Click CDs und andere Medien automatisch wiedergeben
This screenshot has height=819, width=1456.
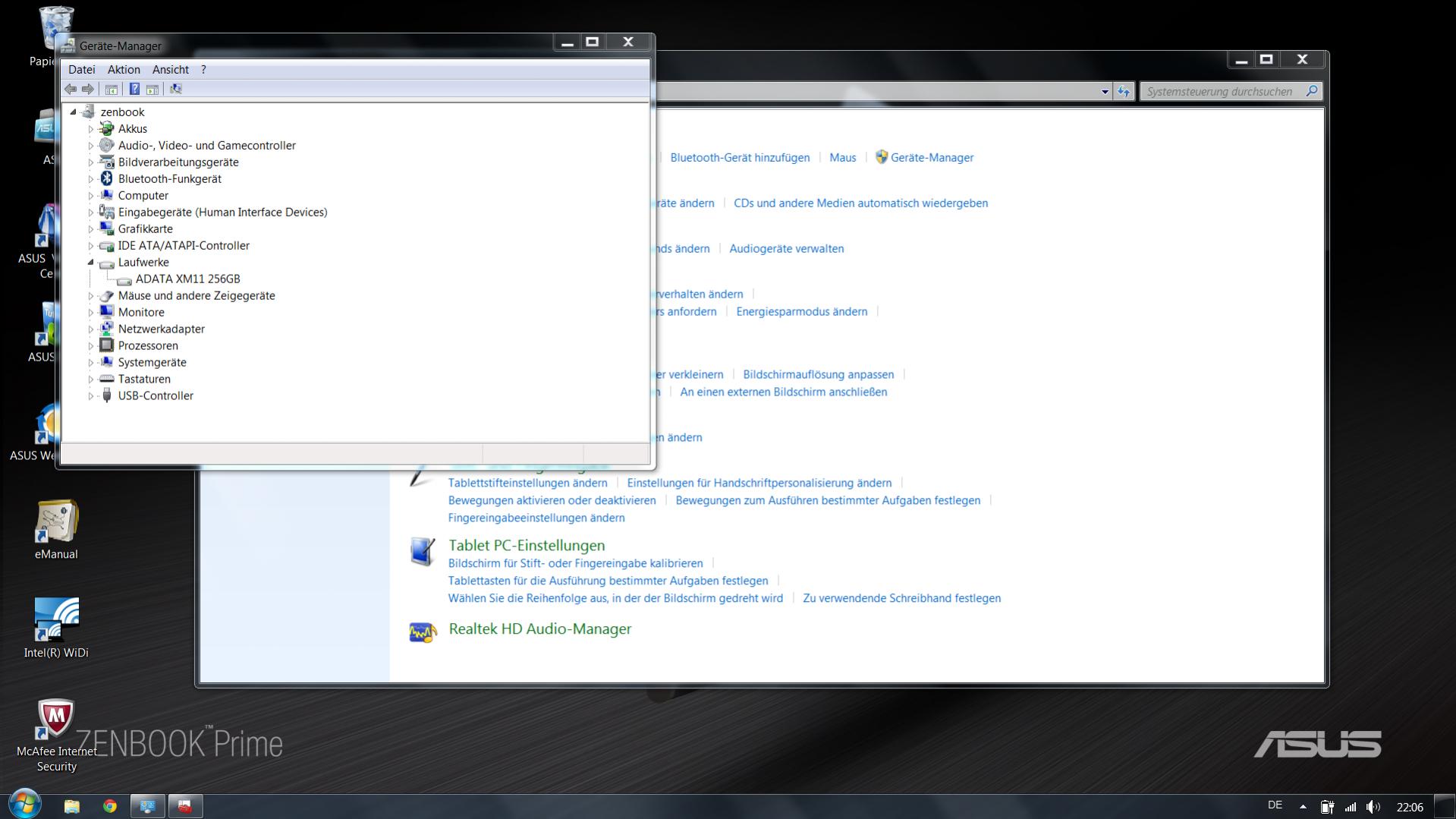point(860,203)
